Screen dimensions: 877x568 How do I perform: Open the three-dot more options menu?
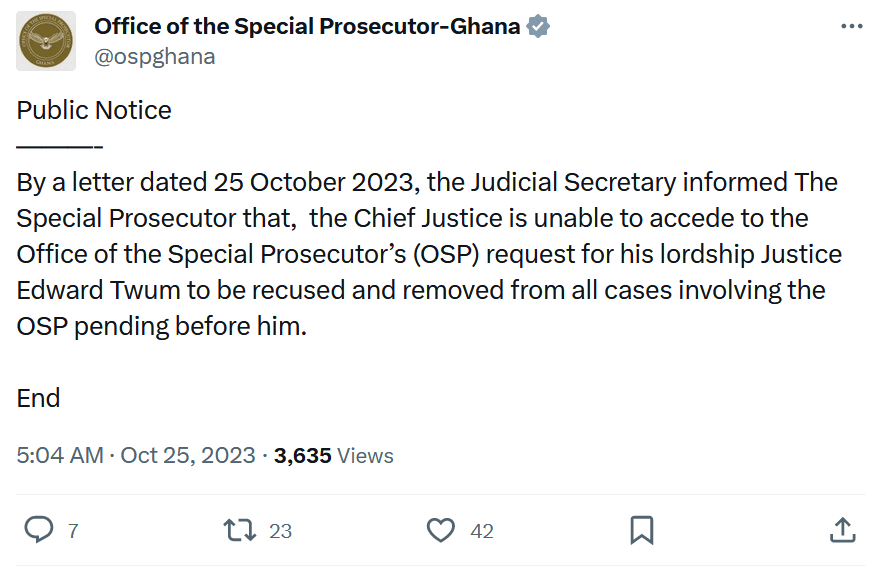851,27
